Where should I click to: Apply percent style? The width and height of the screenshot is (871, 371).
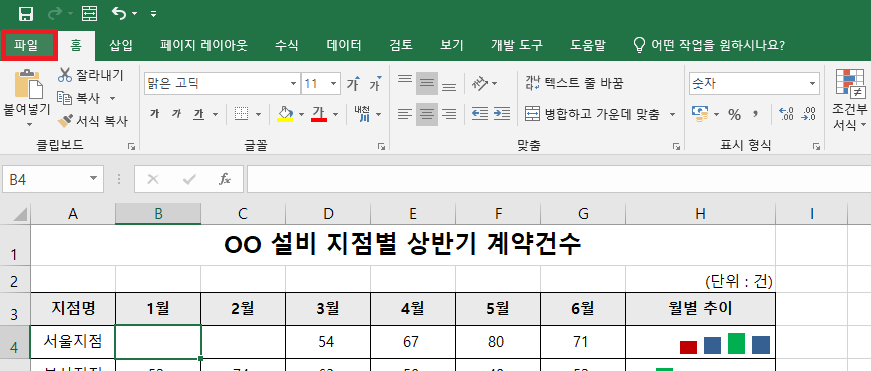[x=734, y=115]
